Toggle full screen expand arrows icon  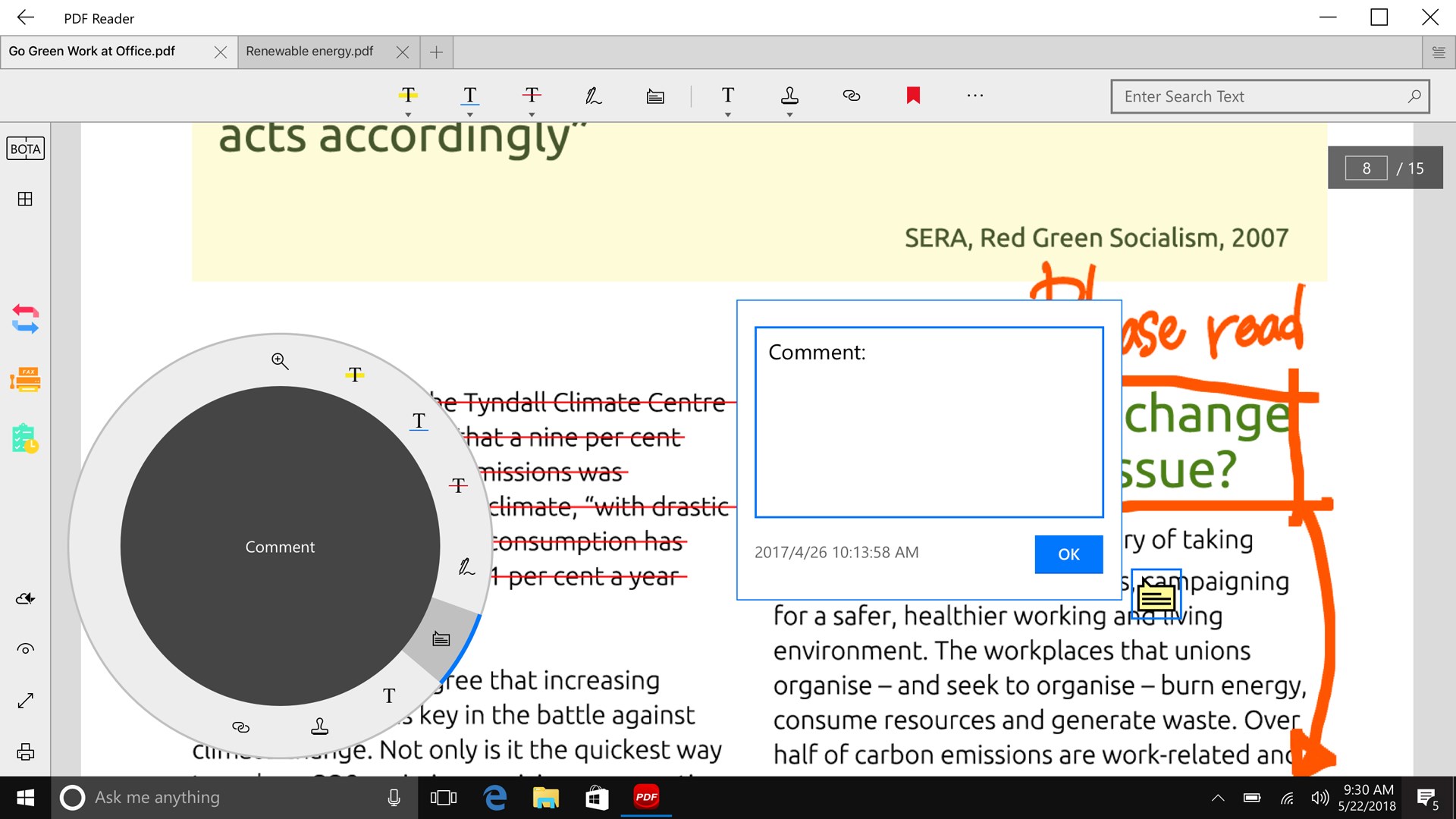pyautogui.click(x=25, y=701)
